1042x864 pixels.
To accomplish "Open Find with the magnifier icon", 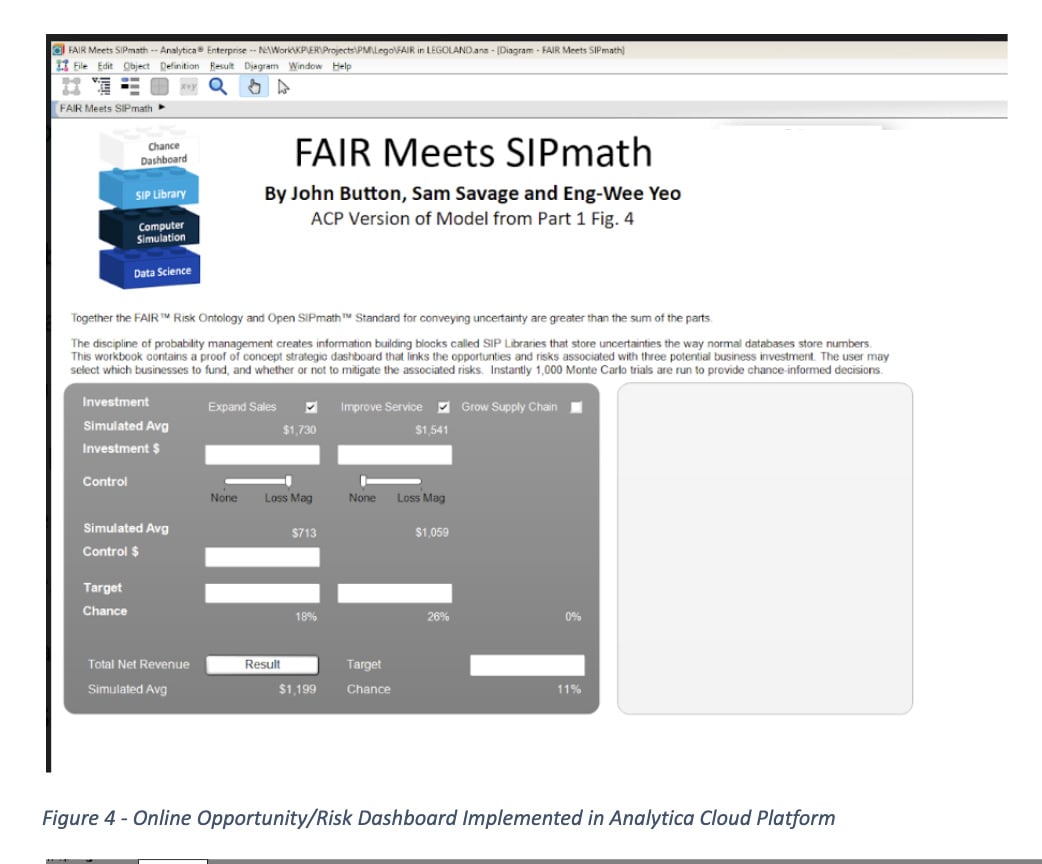I will [218, 86].
